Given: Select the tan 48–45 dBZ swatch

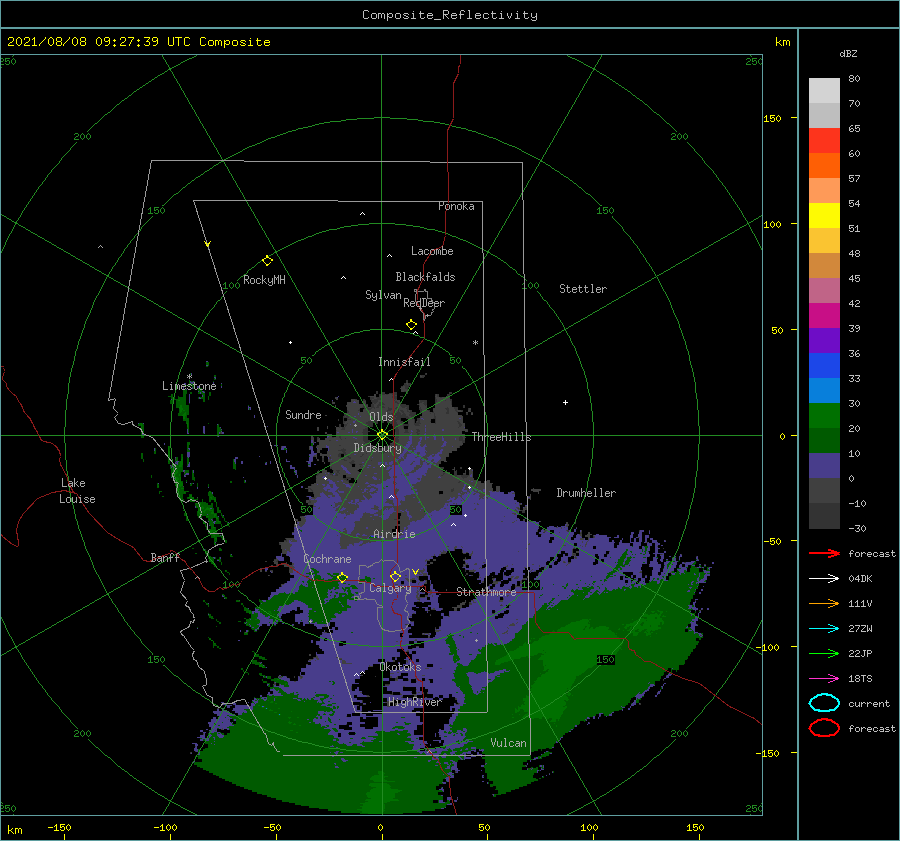Looking at the screenshot, I should pyautogui.click(x=824, y=266).
